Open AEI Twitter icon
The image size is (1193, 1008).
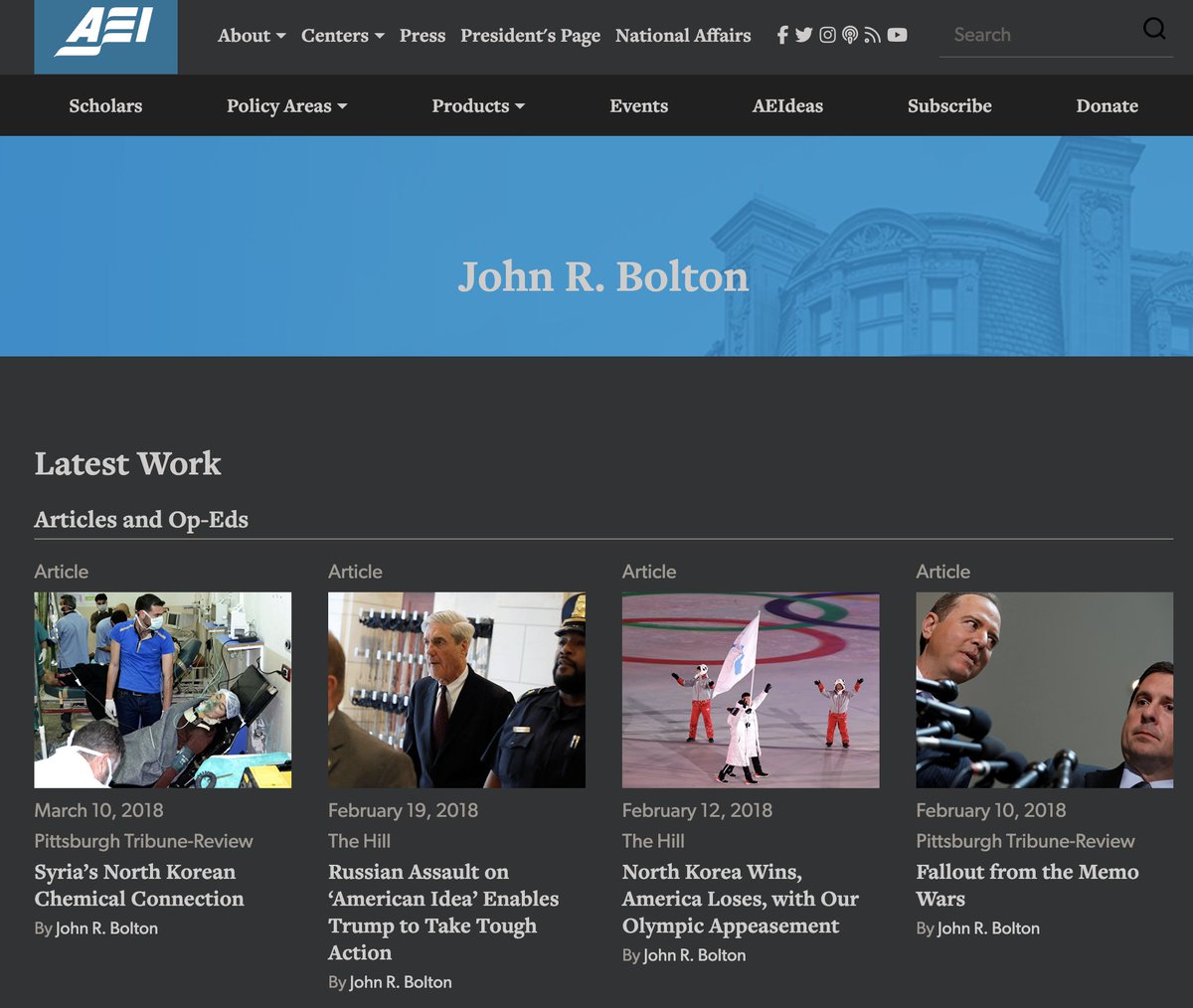point(803,35)
